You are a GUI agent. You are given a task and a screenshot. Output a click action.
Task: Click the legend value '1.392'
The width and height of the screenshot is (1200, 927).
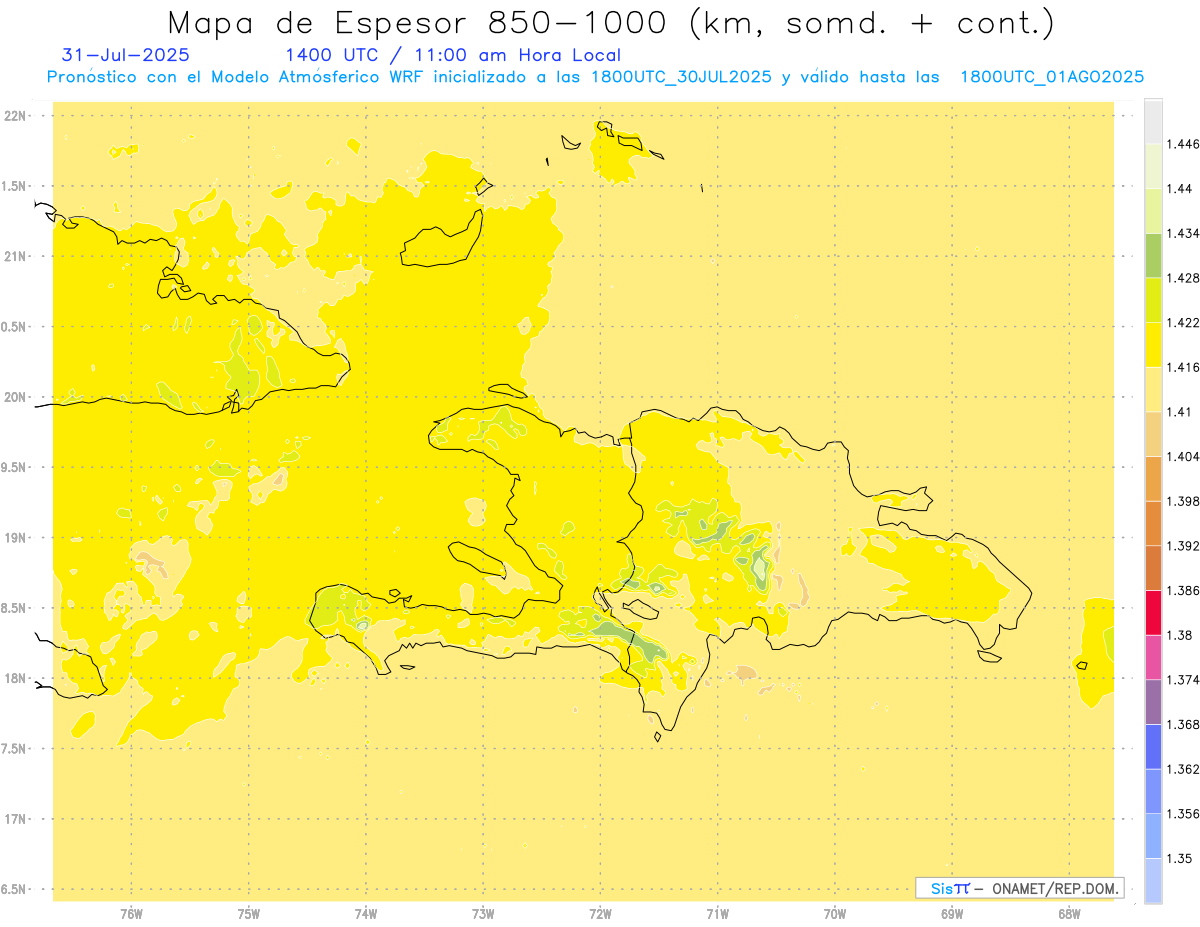(x=1184, y=546)
